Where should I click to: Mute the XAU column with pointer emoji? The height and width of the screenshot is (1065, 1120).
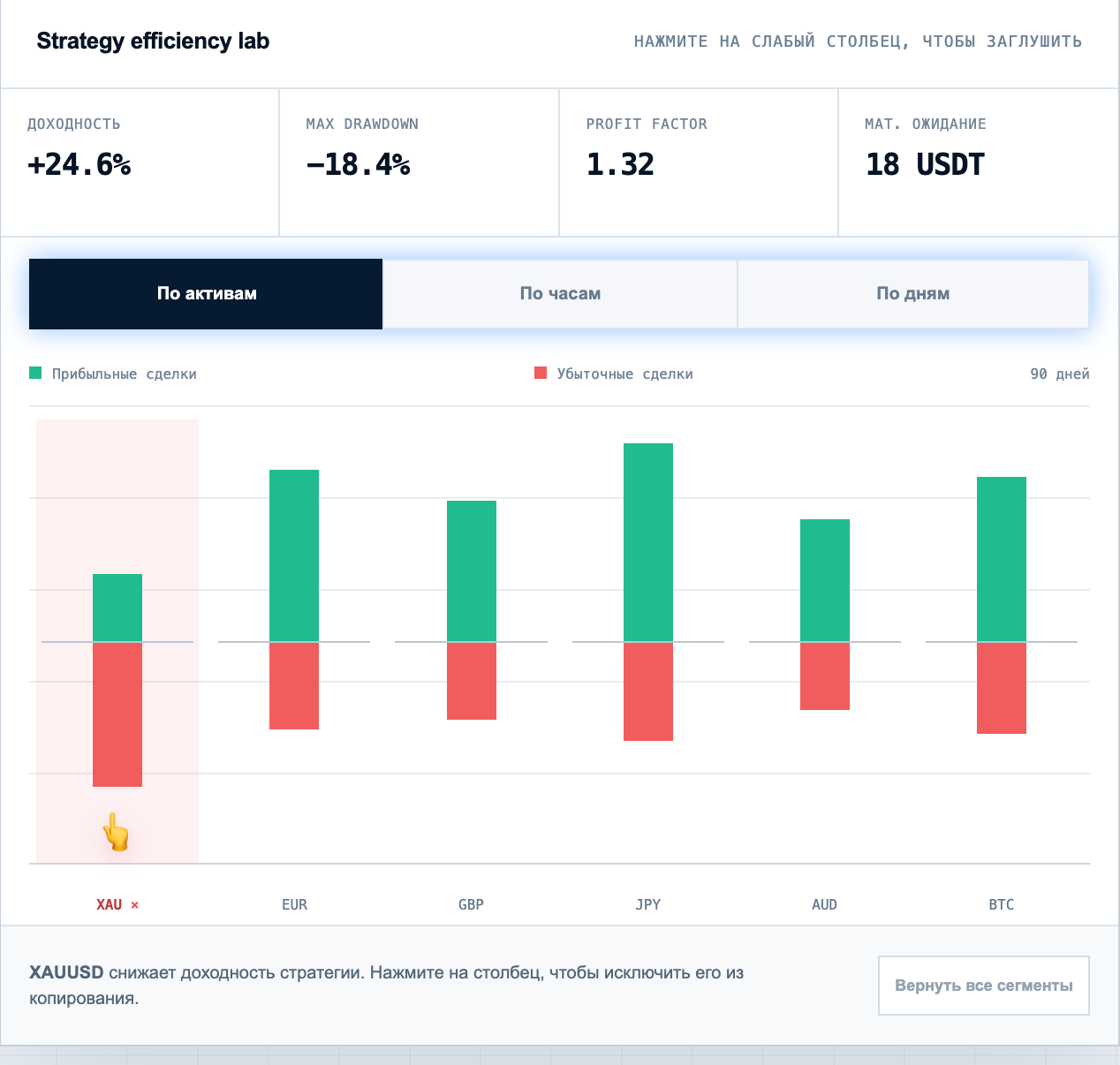pyautogui.click(x=117, y=641)
